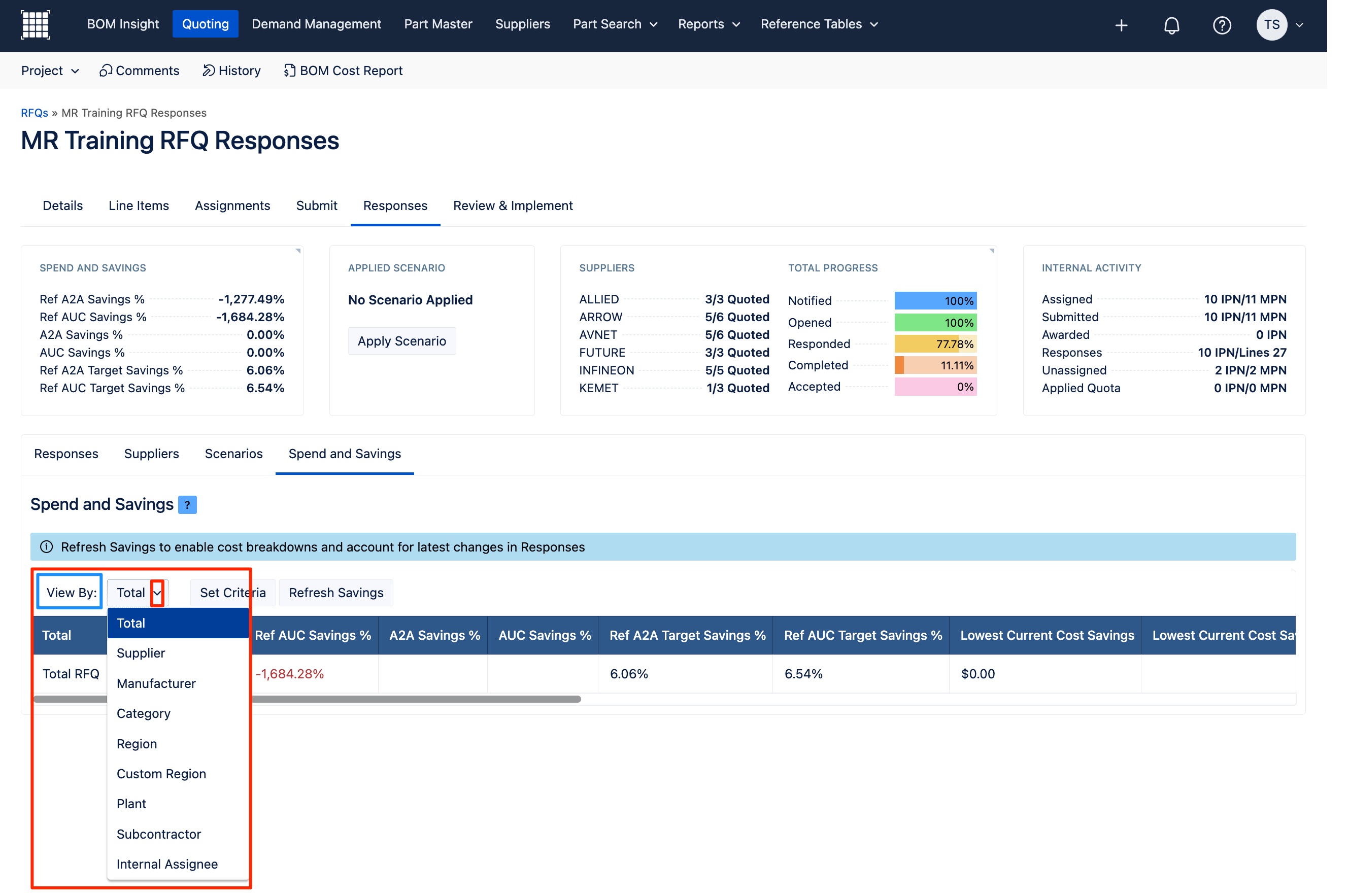Image resolution: width=1348 pixels, height=896 pixels.
Task: Choose Manufacturer in the View By list
Action: click(x=178, y=683)
